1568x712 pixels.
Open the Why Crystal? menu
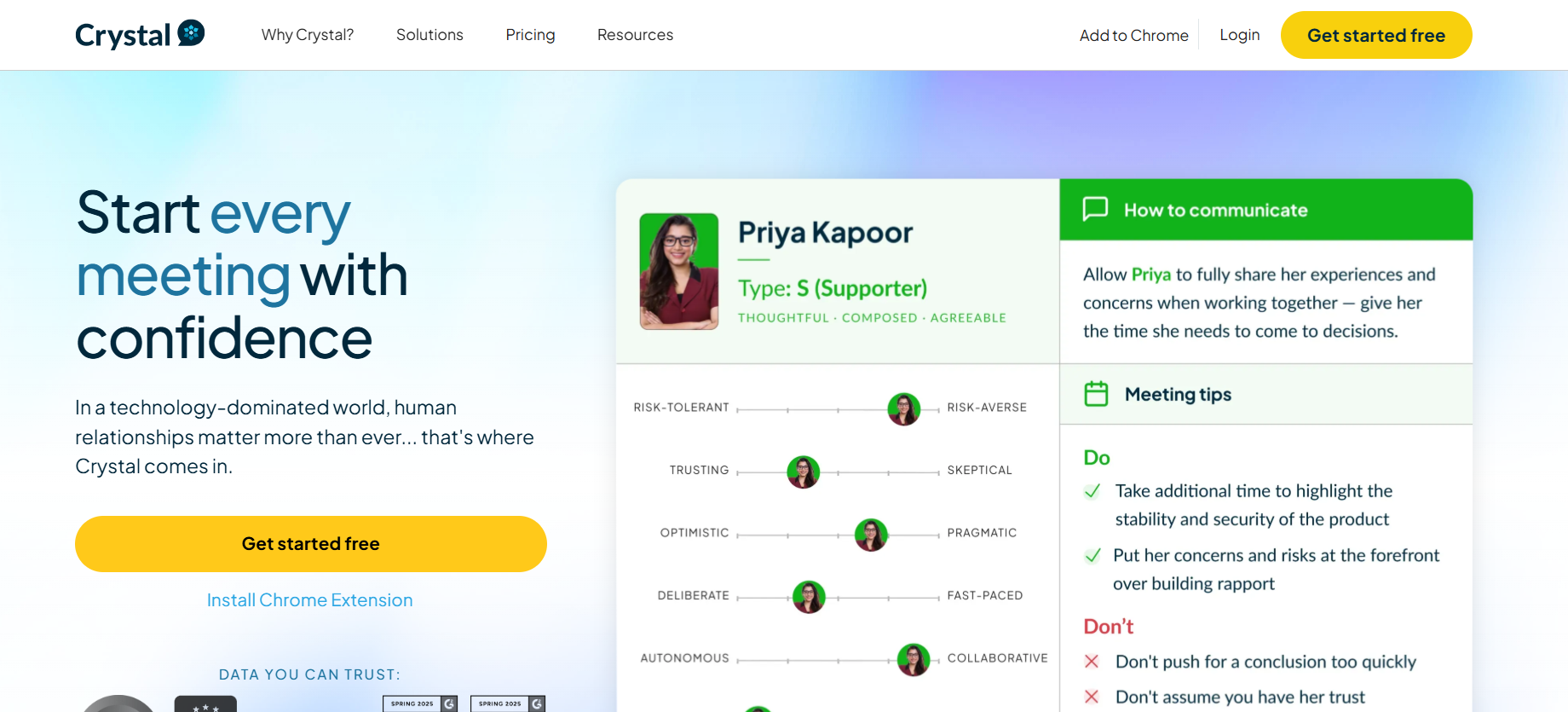(x=308, y=35)
